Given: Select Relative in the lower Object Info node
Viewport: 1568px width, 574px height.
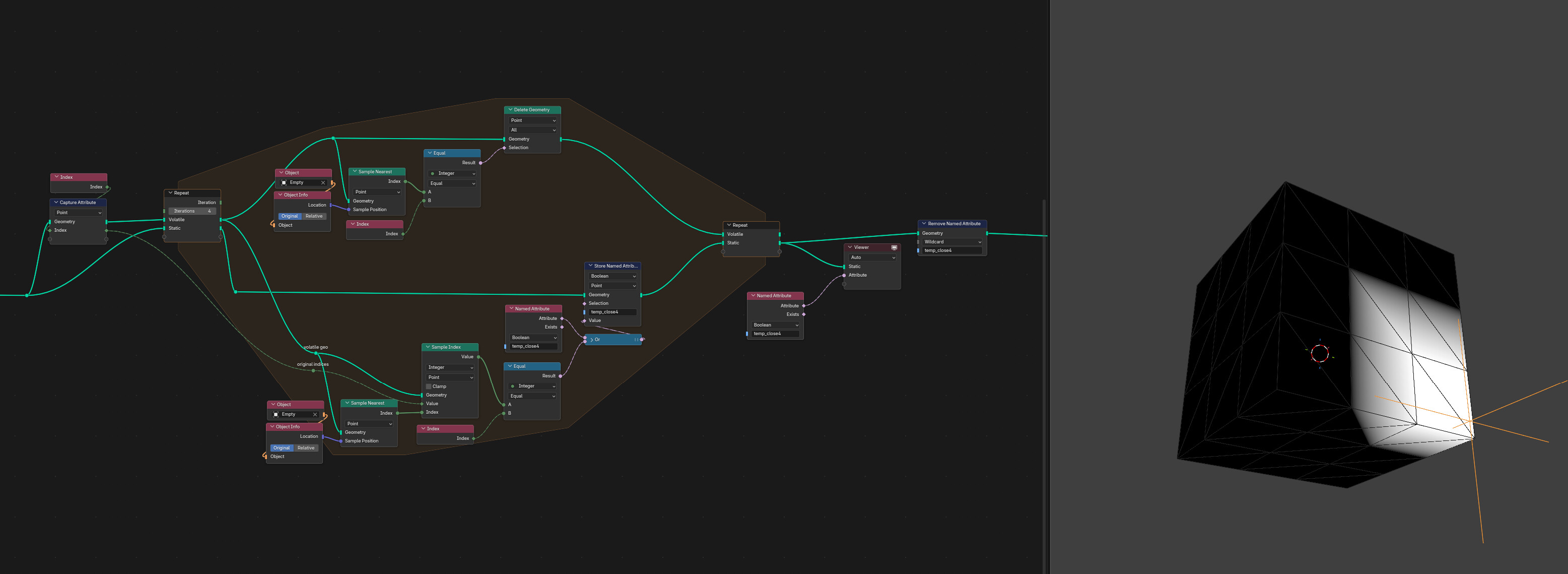Looking at the screenshot, I should pos(306,448).
